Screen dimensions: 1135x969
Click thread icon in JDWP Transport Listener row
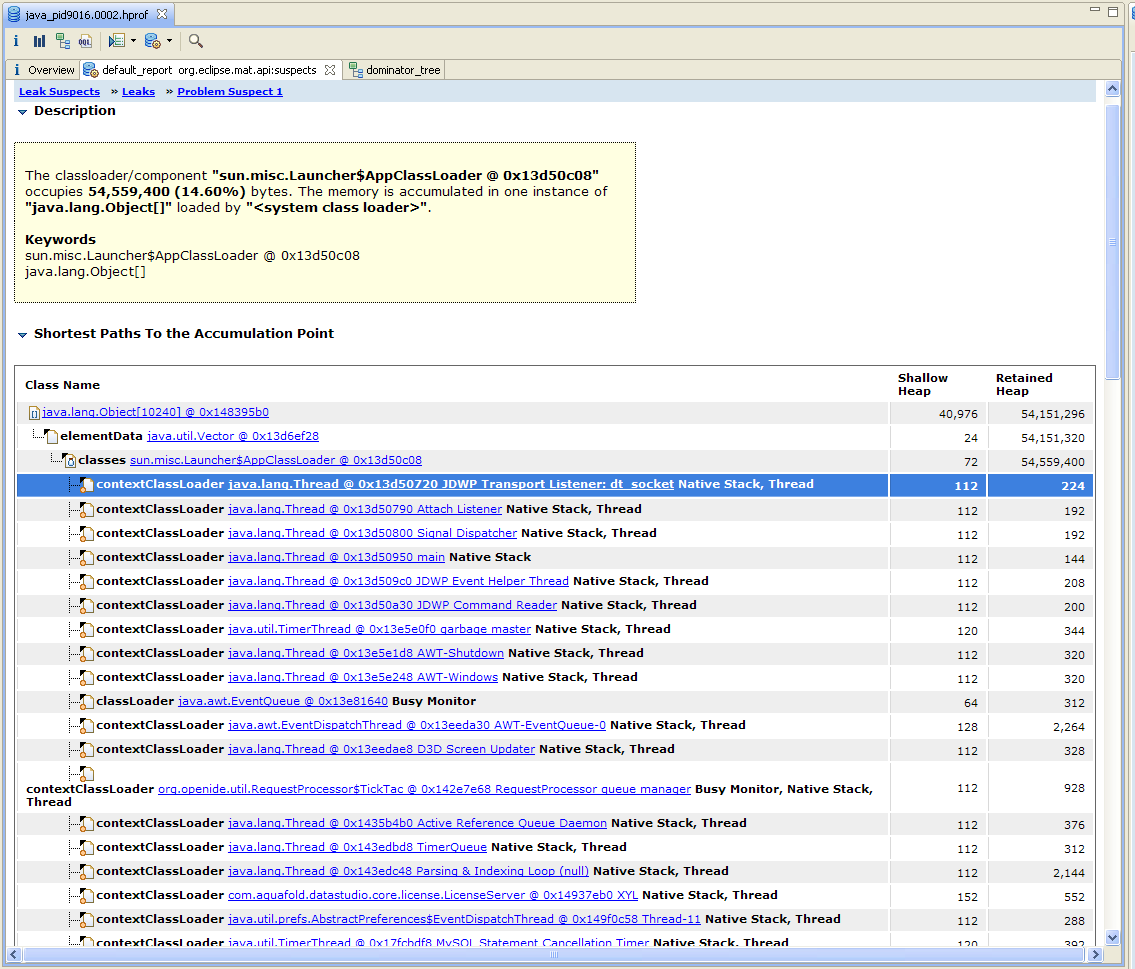click(87, 485)
